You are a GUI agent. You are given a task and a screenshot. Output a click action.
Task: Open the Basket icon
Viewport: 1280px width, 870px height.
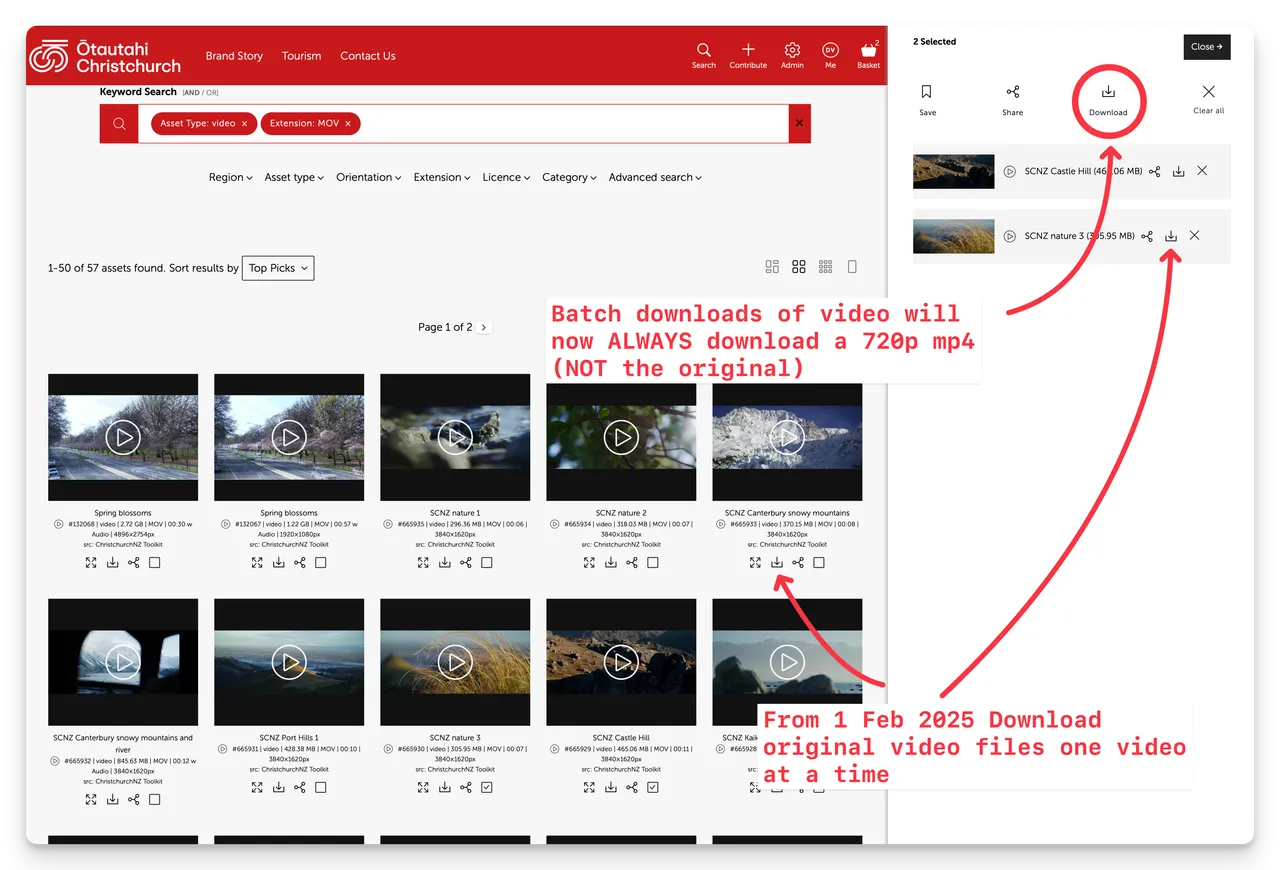point(868,51)
